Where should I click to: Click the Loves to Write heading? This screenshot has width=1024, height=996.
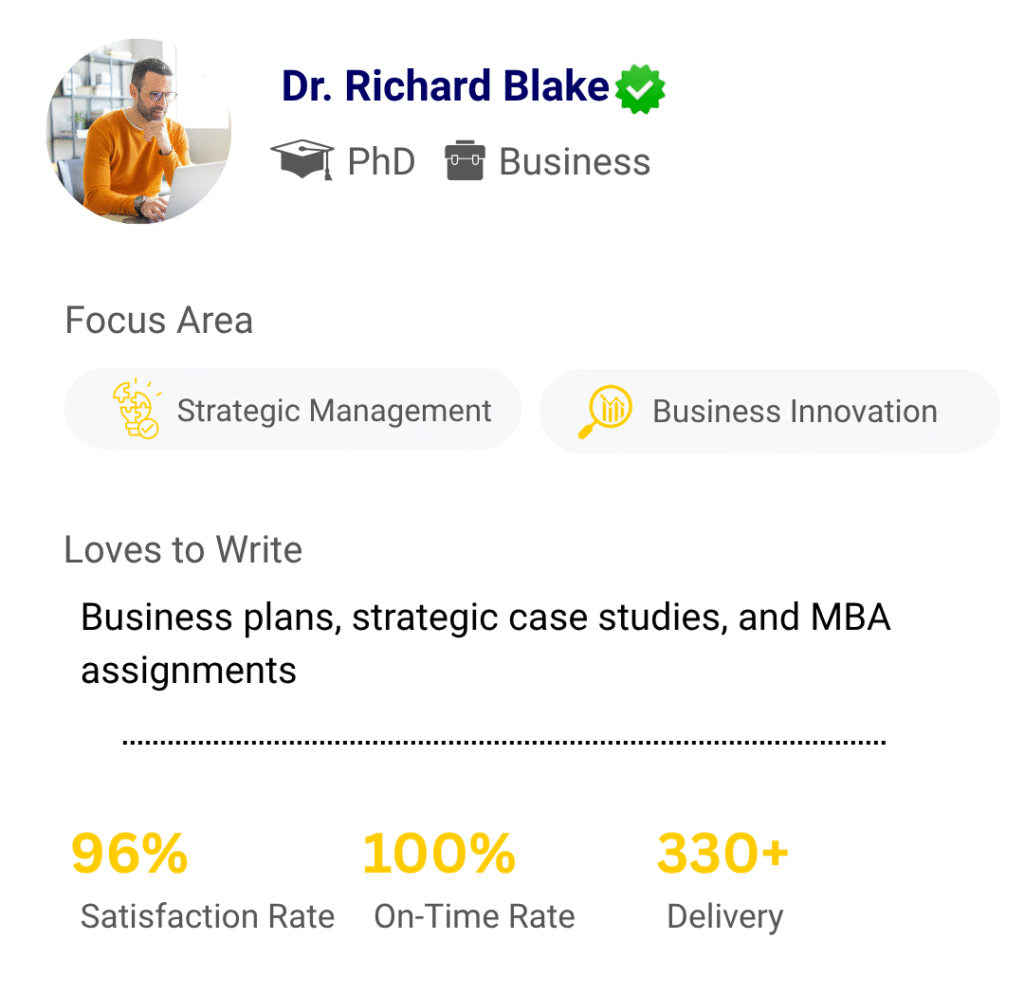(x=183, y=550)
